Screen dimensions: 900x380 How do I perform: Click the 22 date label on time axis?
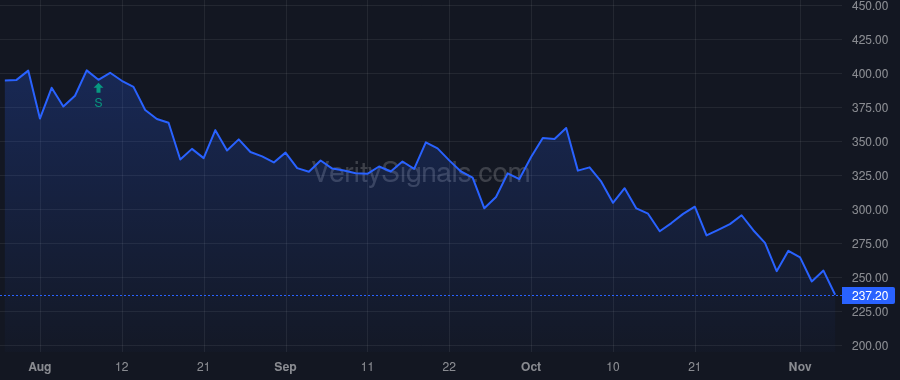pos(449,366)
